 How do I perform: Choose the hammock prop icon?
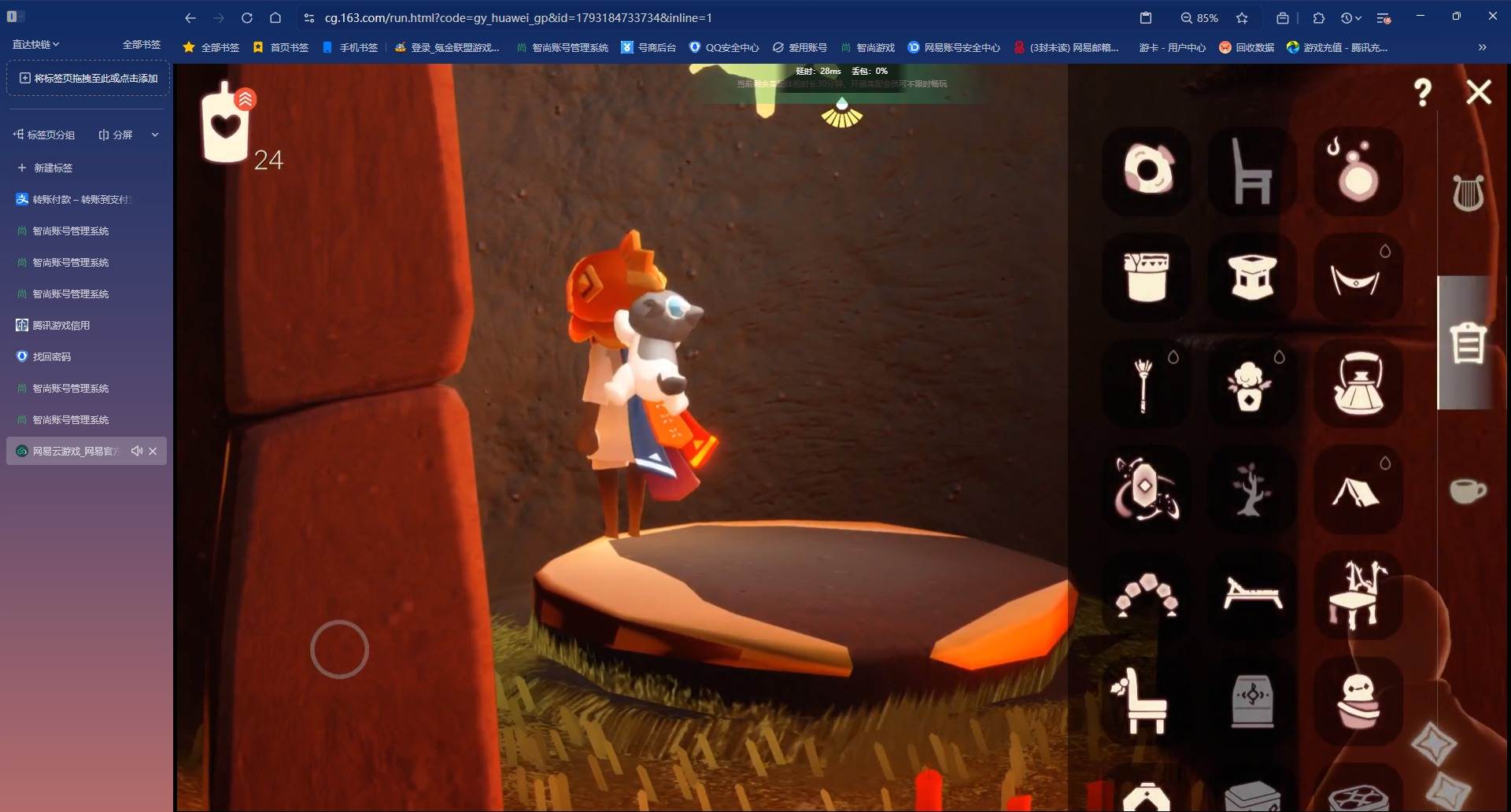click(x=1358, y=277)
